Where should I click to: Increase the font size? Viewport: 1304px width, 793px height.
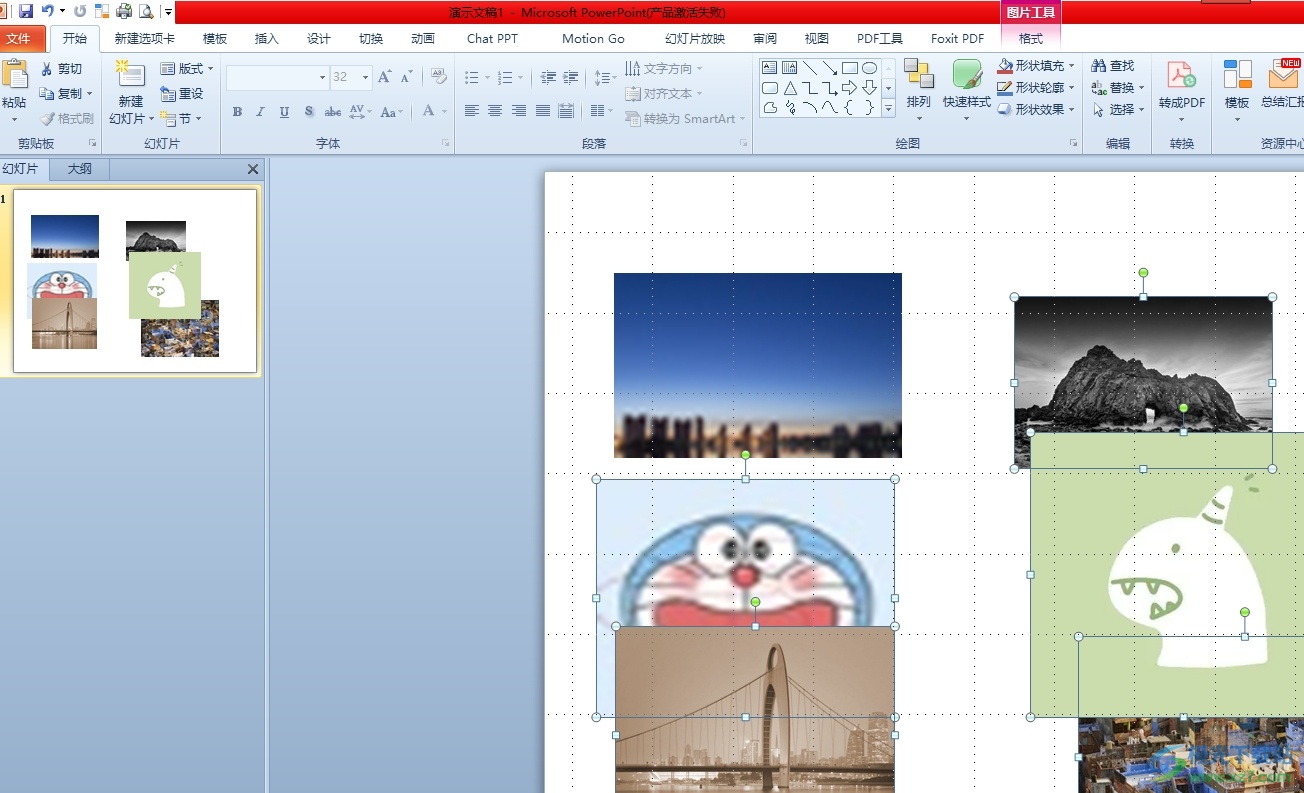click(384, 77)
